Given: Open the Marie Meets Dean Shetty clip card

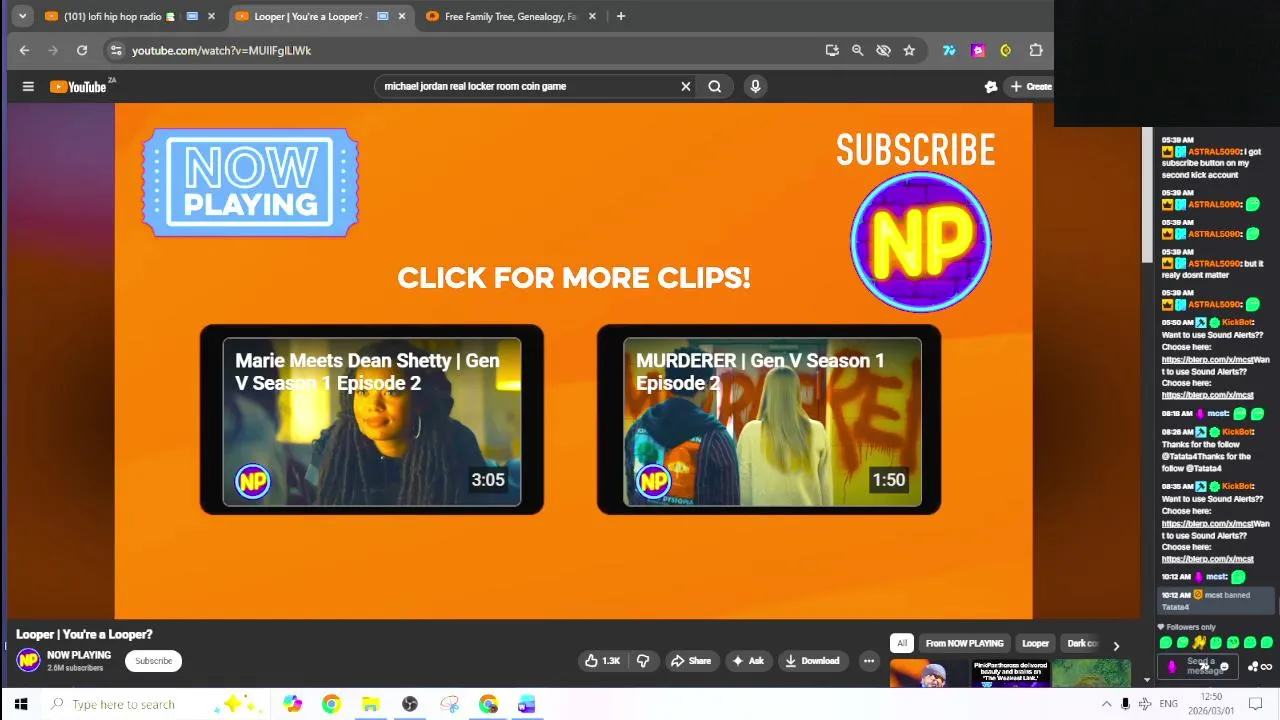Looking at the screenshot, I should 372,420.
